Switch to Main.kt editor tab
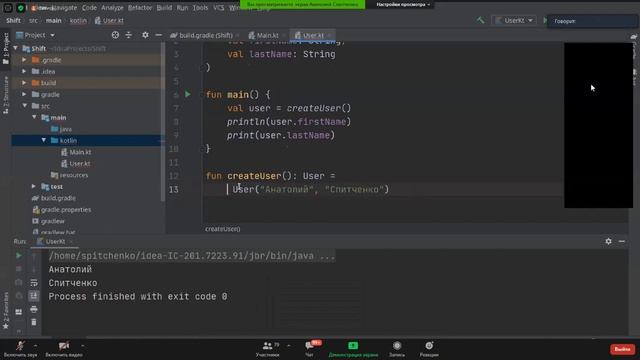Viewport: 640px width, 360px height. (x=267, y=35)
